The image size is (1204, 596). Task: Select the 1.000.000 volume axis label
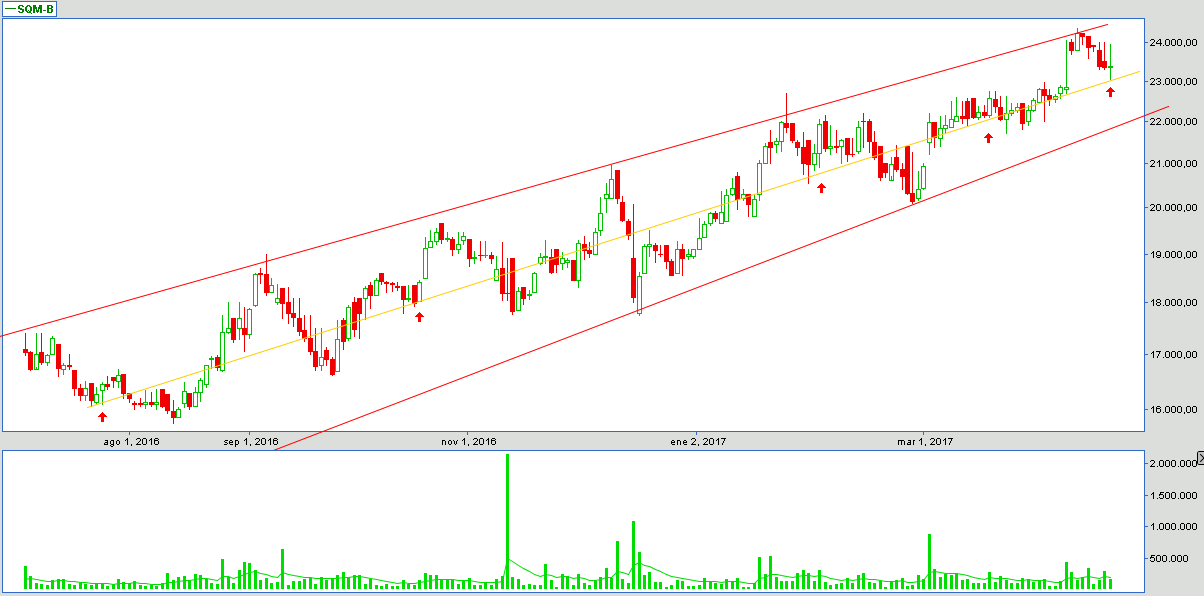click(1173, 527)
